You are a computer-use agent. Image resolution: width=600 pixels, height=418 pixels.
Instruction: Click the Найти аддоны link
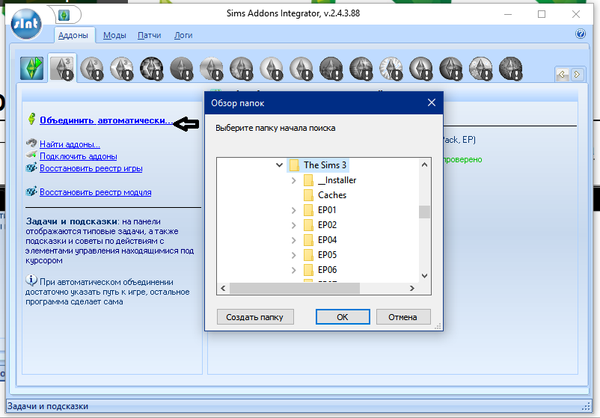click(x=70, y=144)
